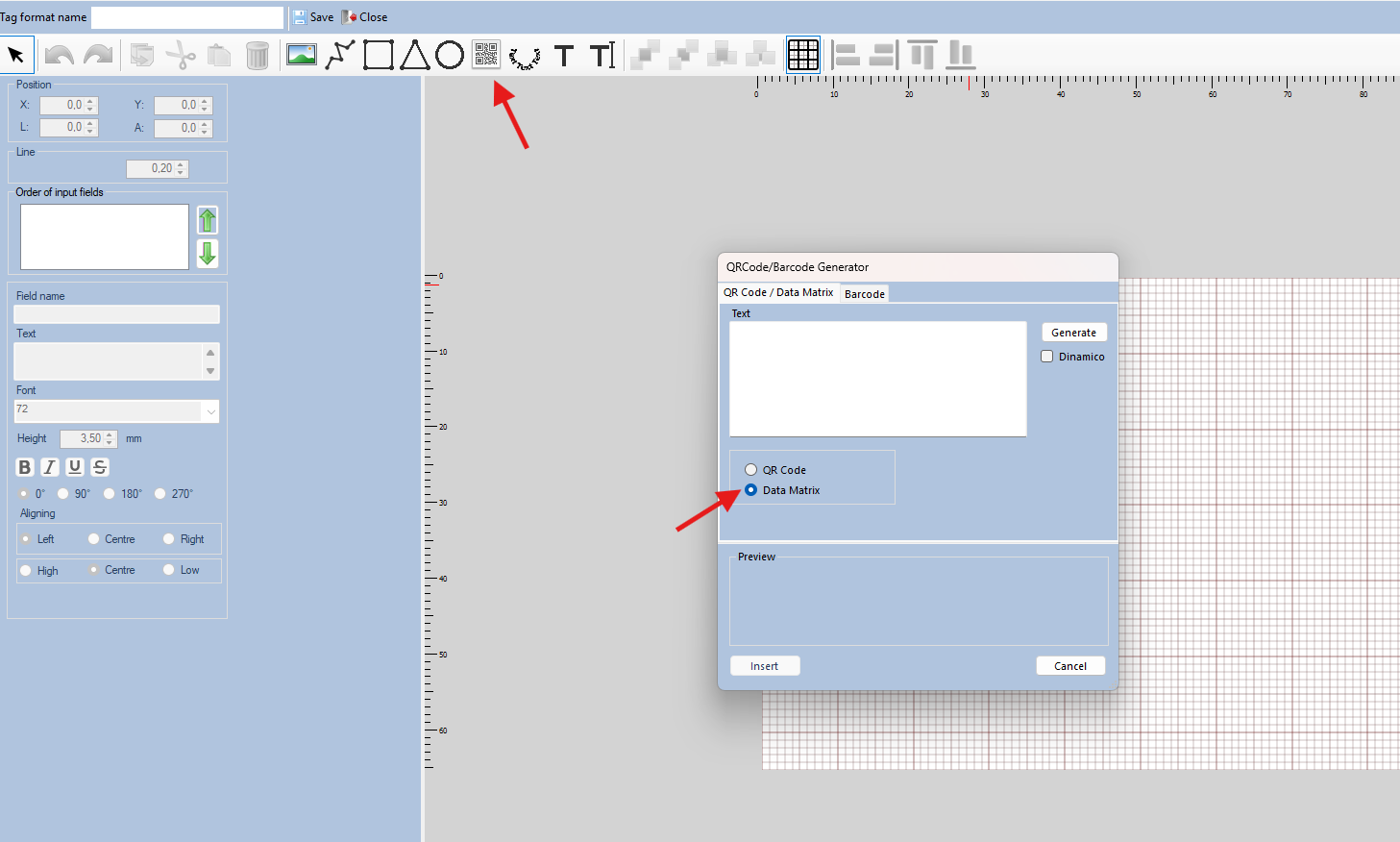Expand the Font dropdown
The image size is (1400, 842).
[210, 411]
